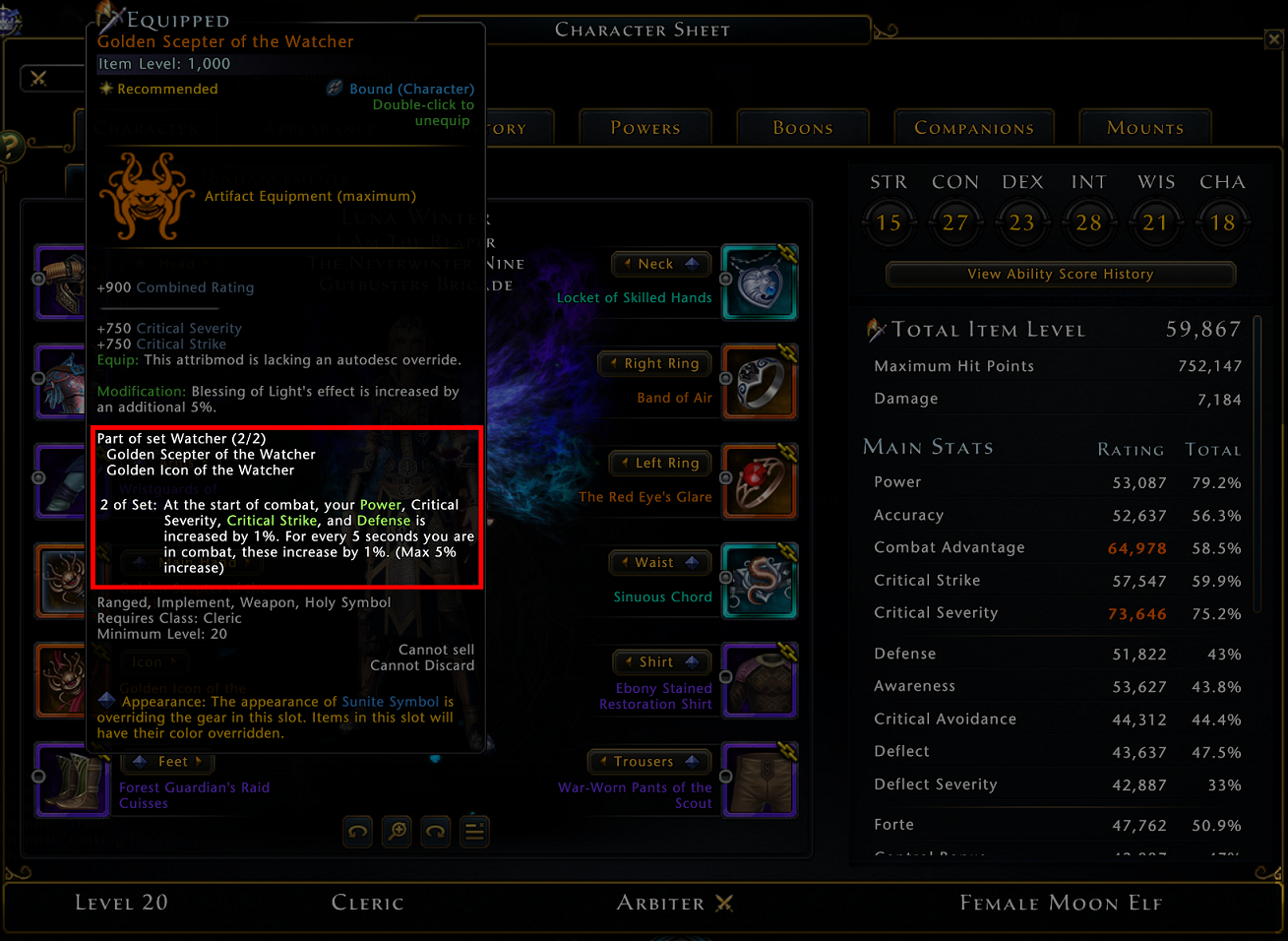Toggle the small circle beside Neck slot
1288x941 pixels.
click(726, 279)
